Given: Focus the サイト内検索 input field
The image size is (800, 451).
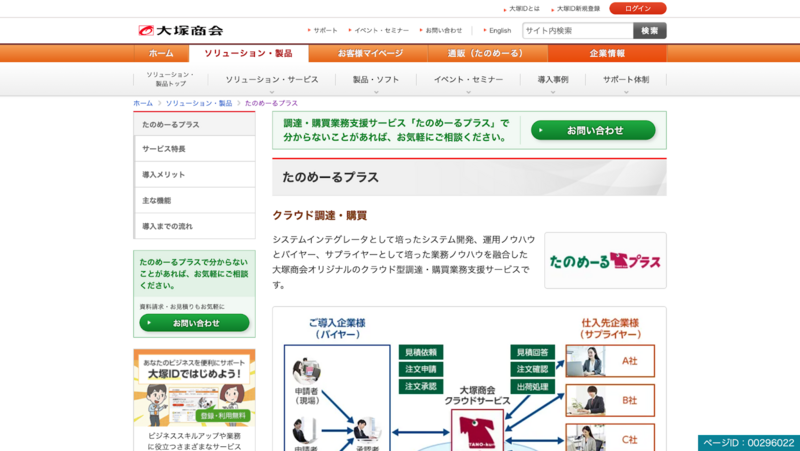Looking at the screenshot, I should [x=578, y=31].
